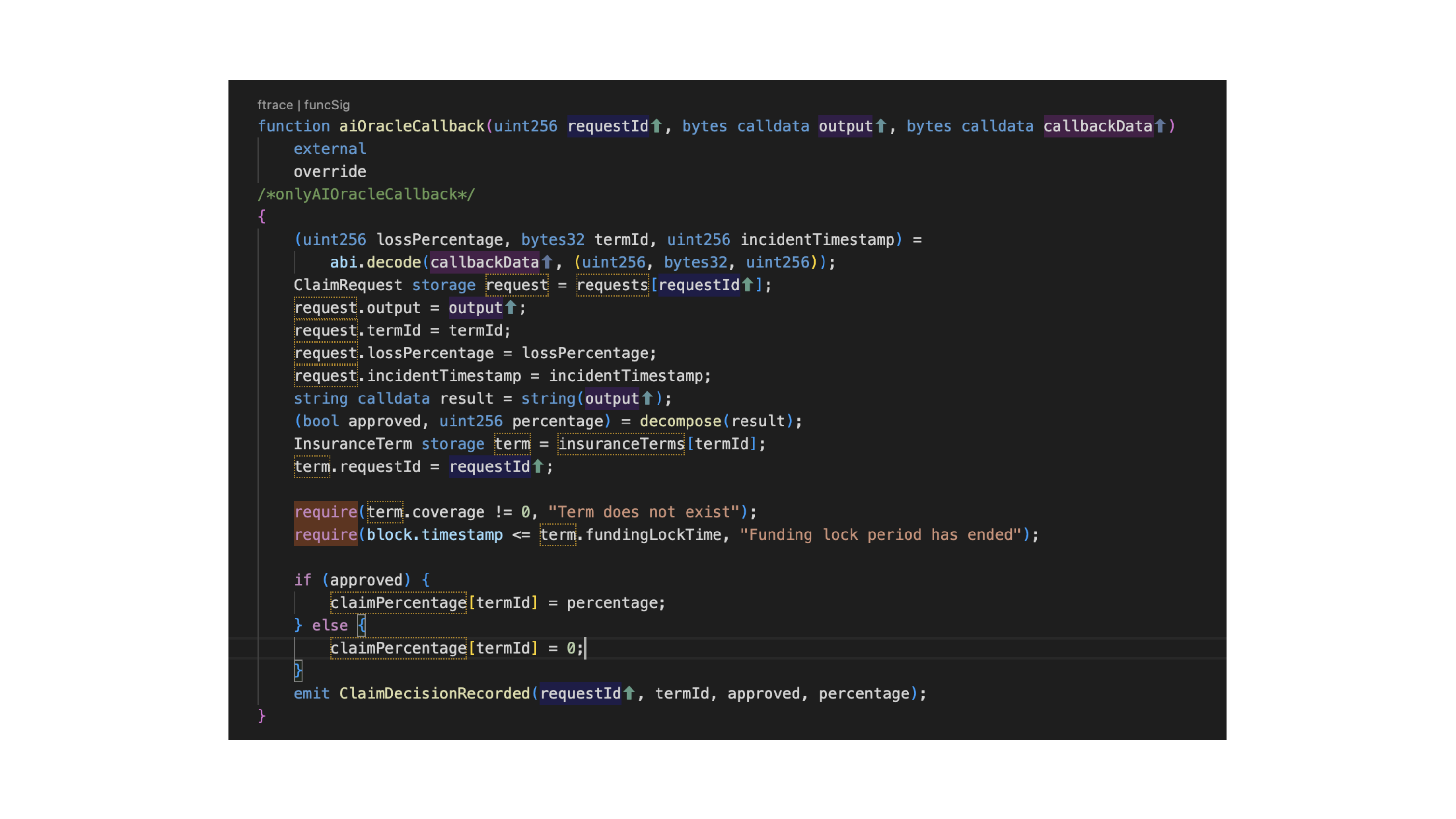Image resolution: width=1456 pixels, height=819 pixels.
Task: Click the 'if' keyword
Action: click(x=302, y=580)
